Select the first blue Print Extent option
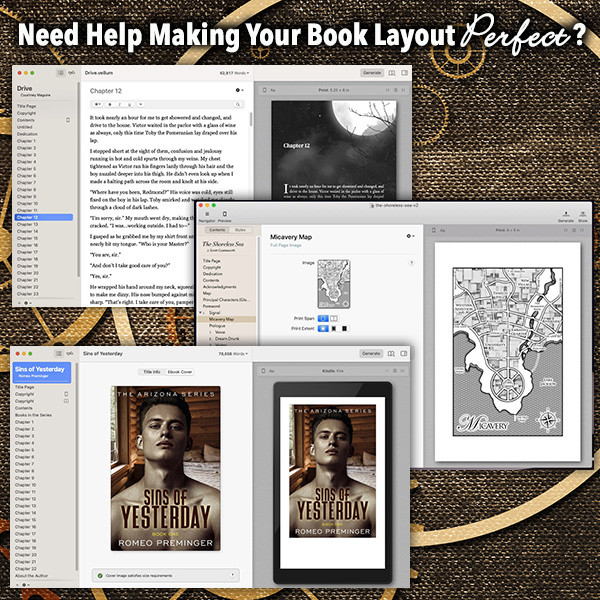Viewport: 600px width, 600px height. click(322, 327)
